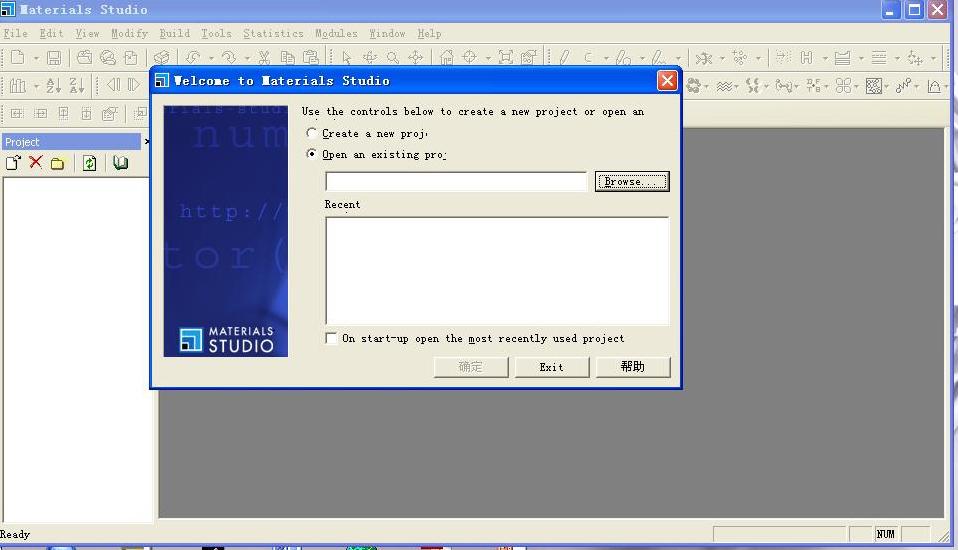The image size is (958, 550).
Task: Click the Exit button in Welcome dialog
Action: pyautogui.click(x=552, y=367)
